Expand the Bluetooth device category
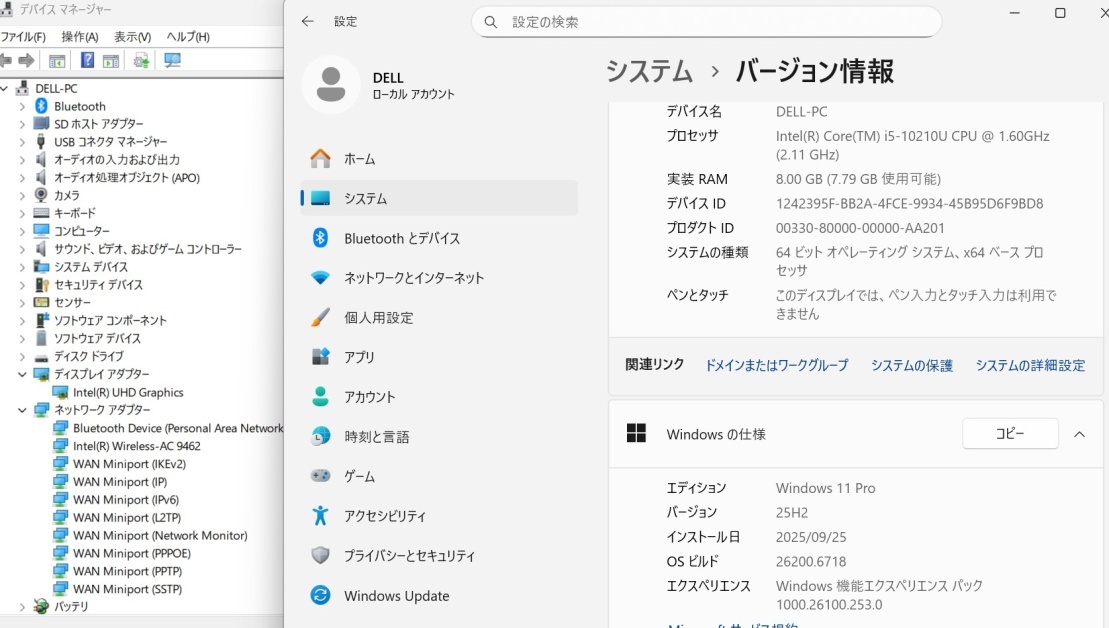 (x=22, y=106)
